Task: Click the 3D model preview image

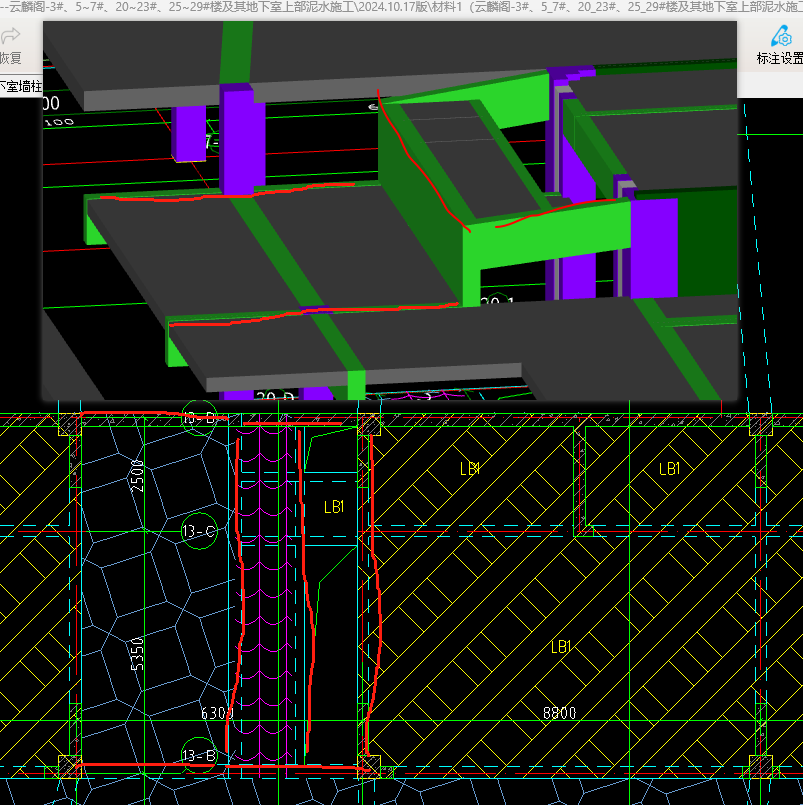Action: tap(390, 210)
